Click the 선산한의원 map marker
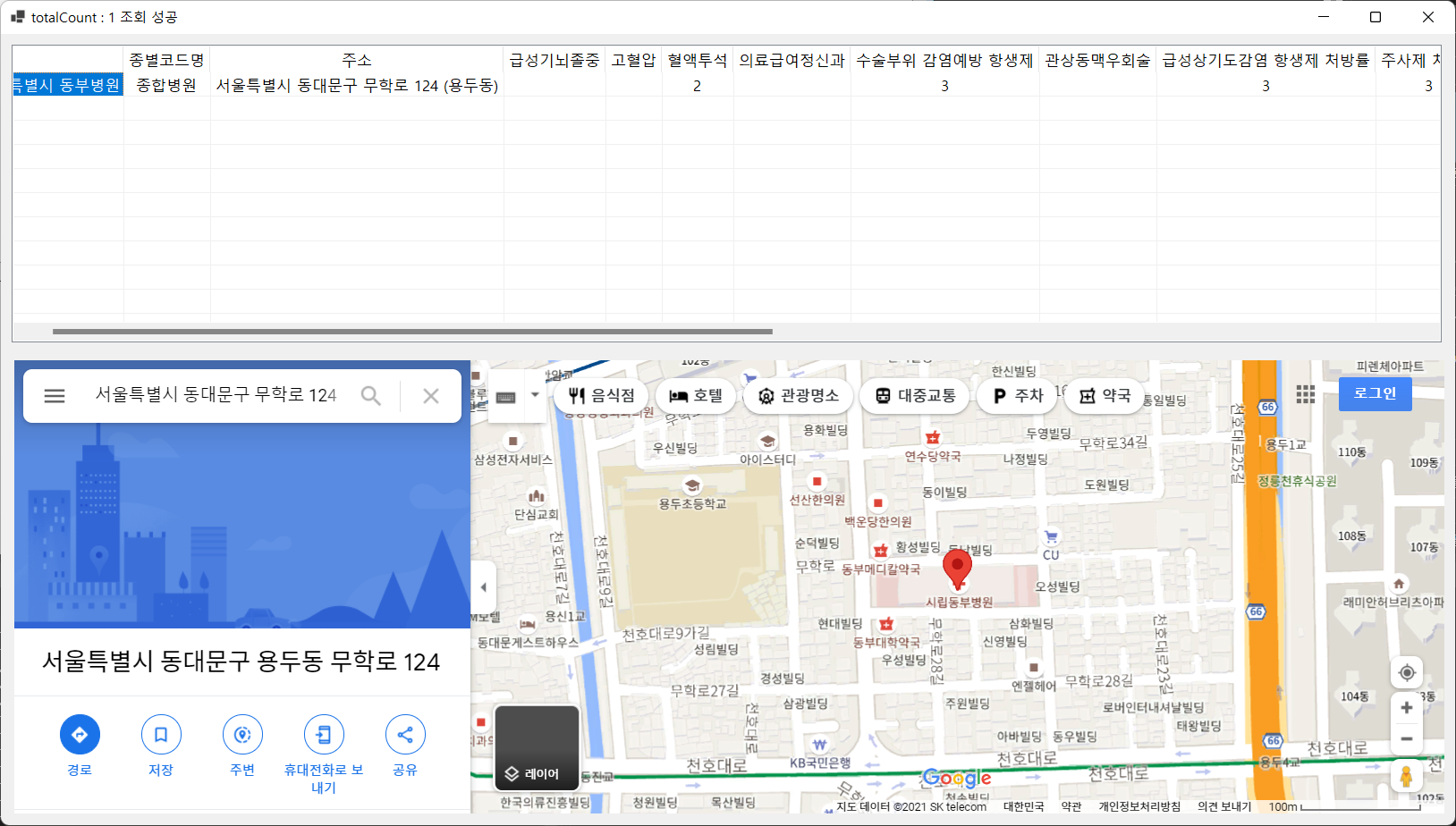Screen dimensions: 1456x826 pos(817,481)
